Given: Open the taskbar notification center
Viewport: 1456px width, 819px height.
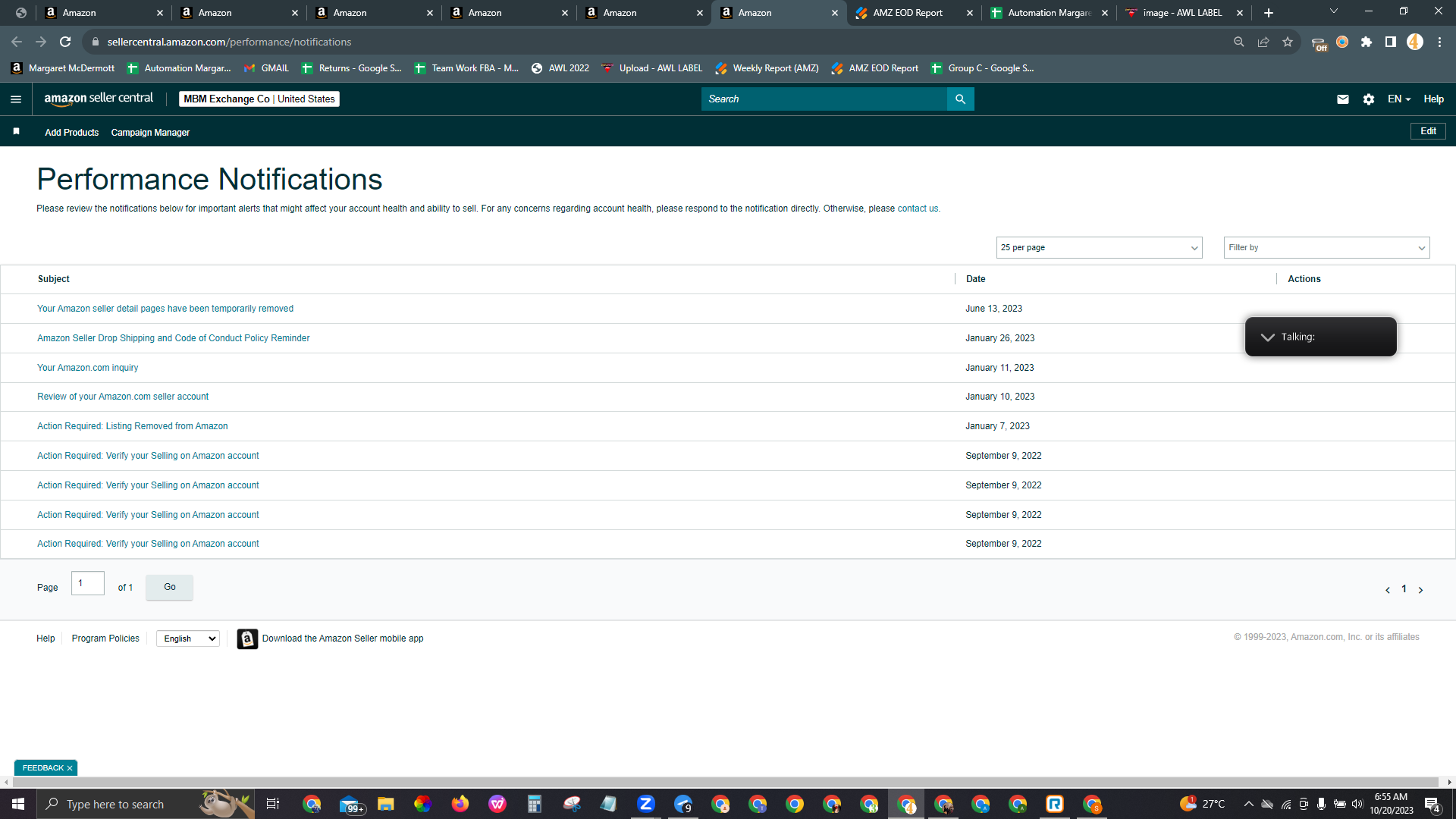Looking at the screenshot, I should 1432,805.
